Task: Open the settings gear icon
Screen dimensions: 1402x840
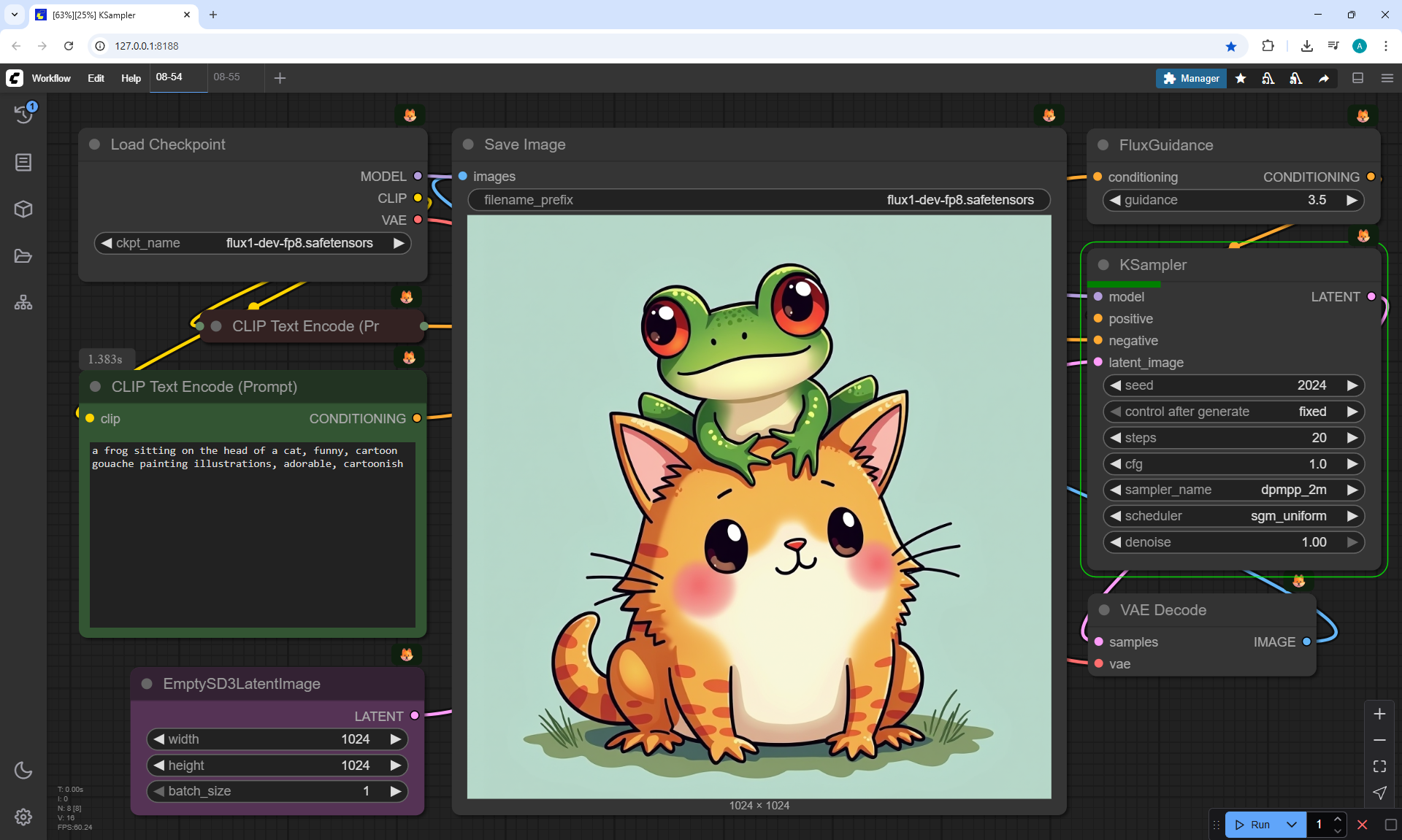Action: click(23, 817)
